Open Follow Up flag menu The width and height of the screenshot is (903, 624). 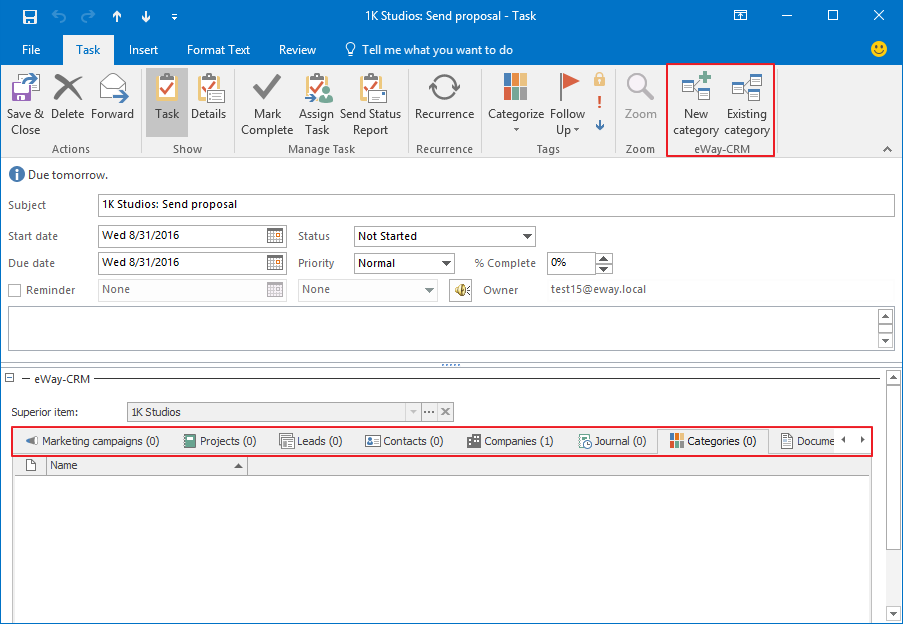coord(567,104)
